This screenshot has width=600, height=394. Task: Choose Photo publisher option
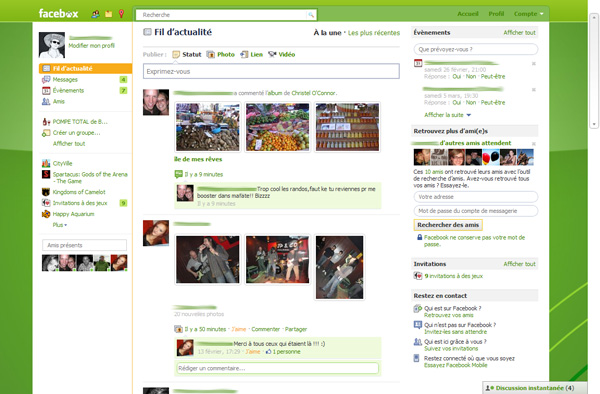tap(221, 54)
